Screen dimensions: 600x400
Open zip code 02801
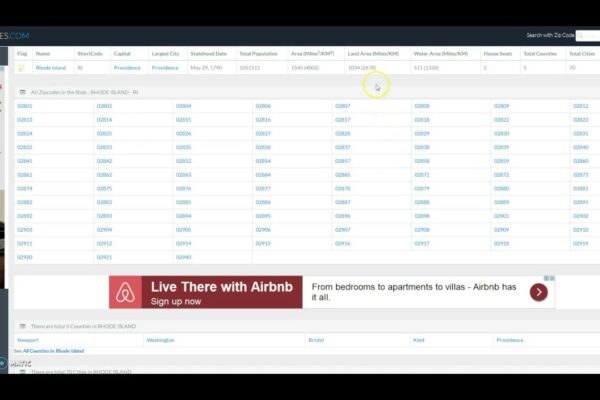(x=25, y=106)
